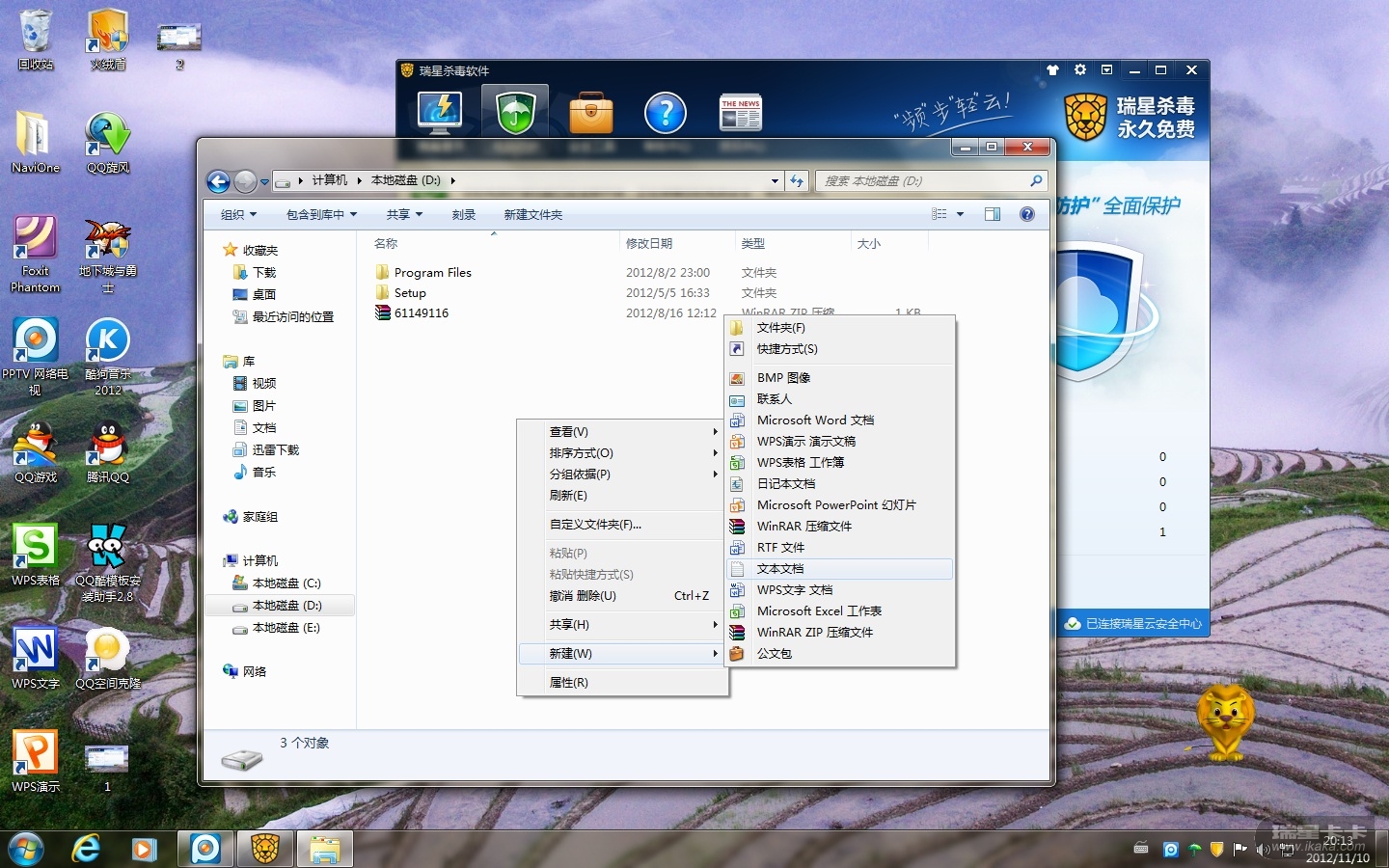Open the 包含到库中 dropdown
1389x868 pixels.
pos(321,214)
